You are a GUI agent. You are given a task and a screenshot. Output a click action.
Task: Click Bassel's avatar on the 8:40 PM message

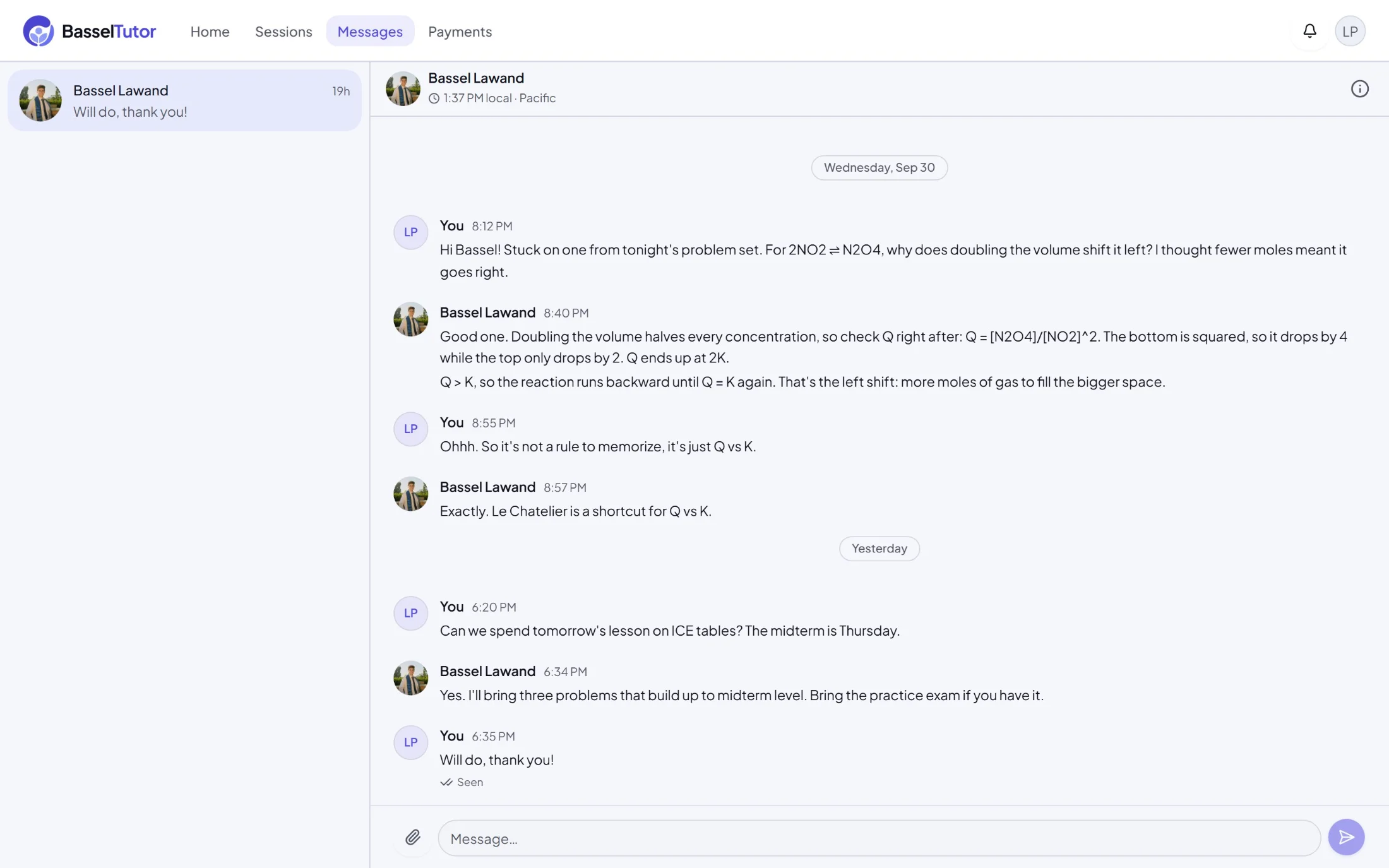point(410,319)
